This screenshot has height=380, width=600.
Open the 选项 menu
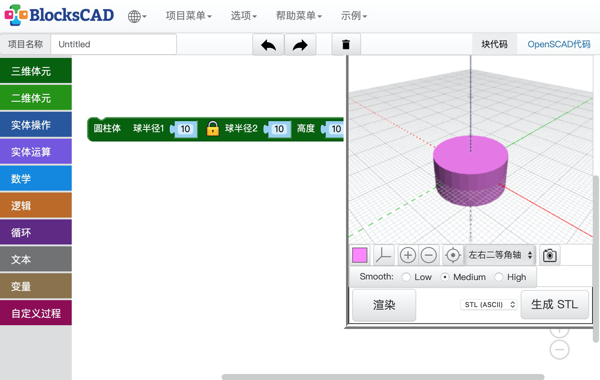[x=243, y=16]
